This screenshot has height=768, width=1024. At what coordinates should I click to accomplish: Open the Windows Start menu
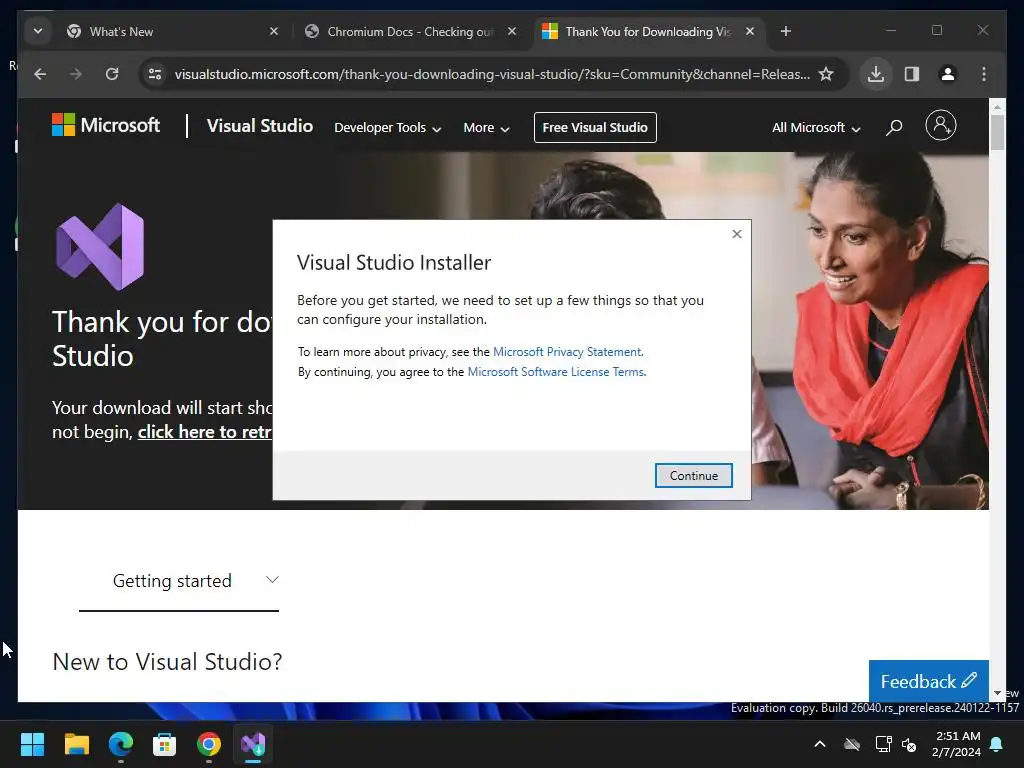click(x=32, y=744)
